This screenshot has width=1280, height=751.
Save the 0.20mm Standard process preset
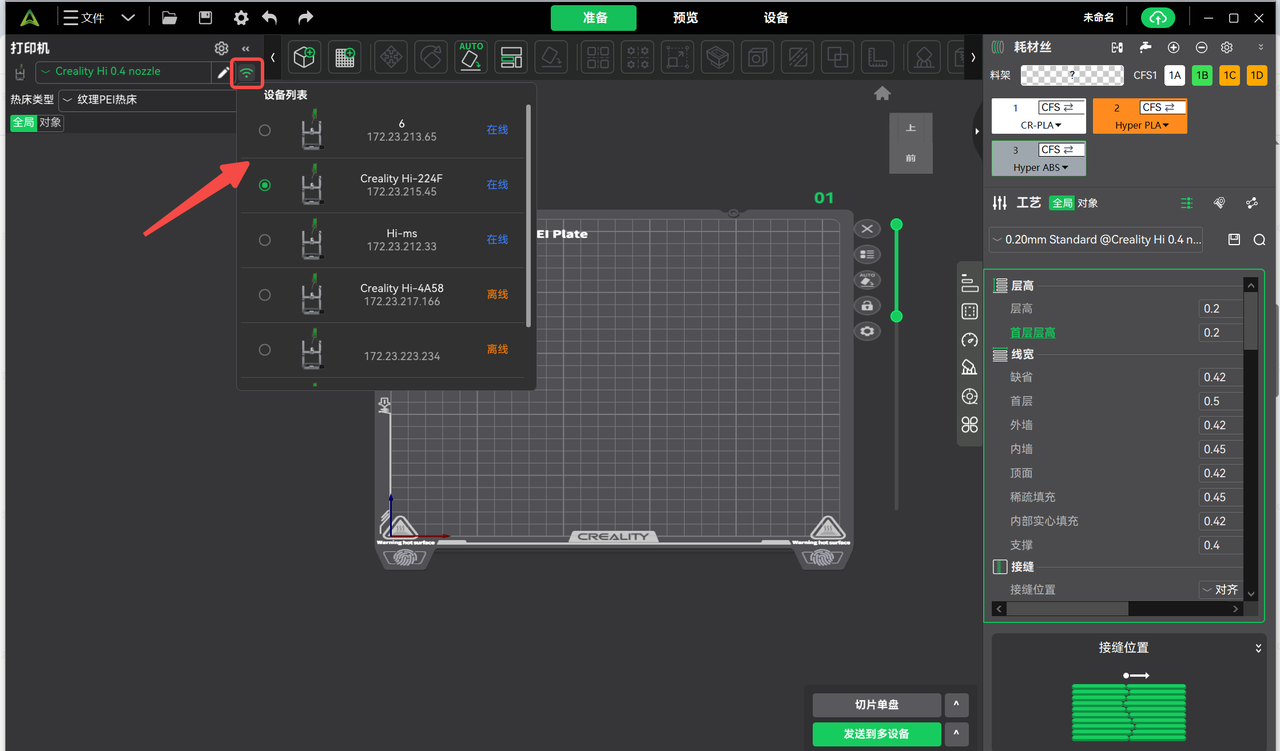(1234, 240)
